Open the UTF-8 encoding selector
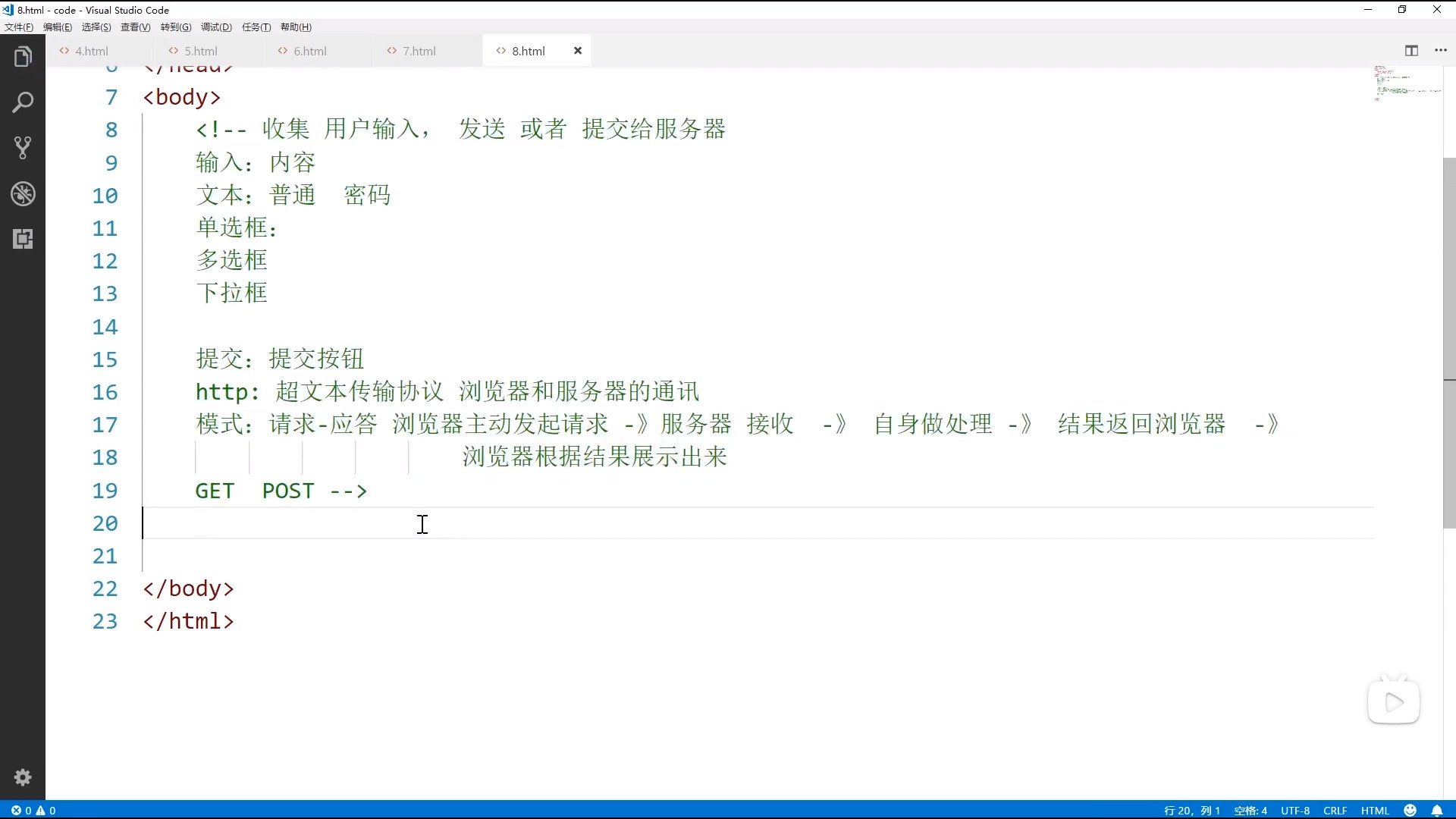 pyautogui.click(x=1295, y=811)
